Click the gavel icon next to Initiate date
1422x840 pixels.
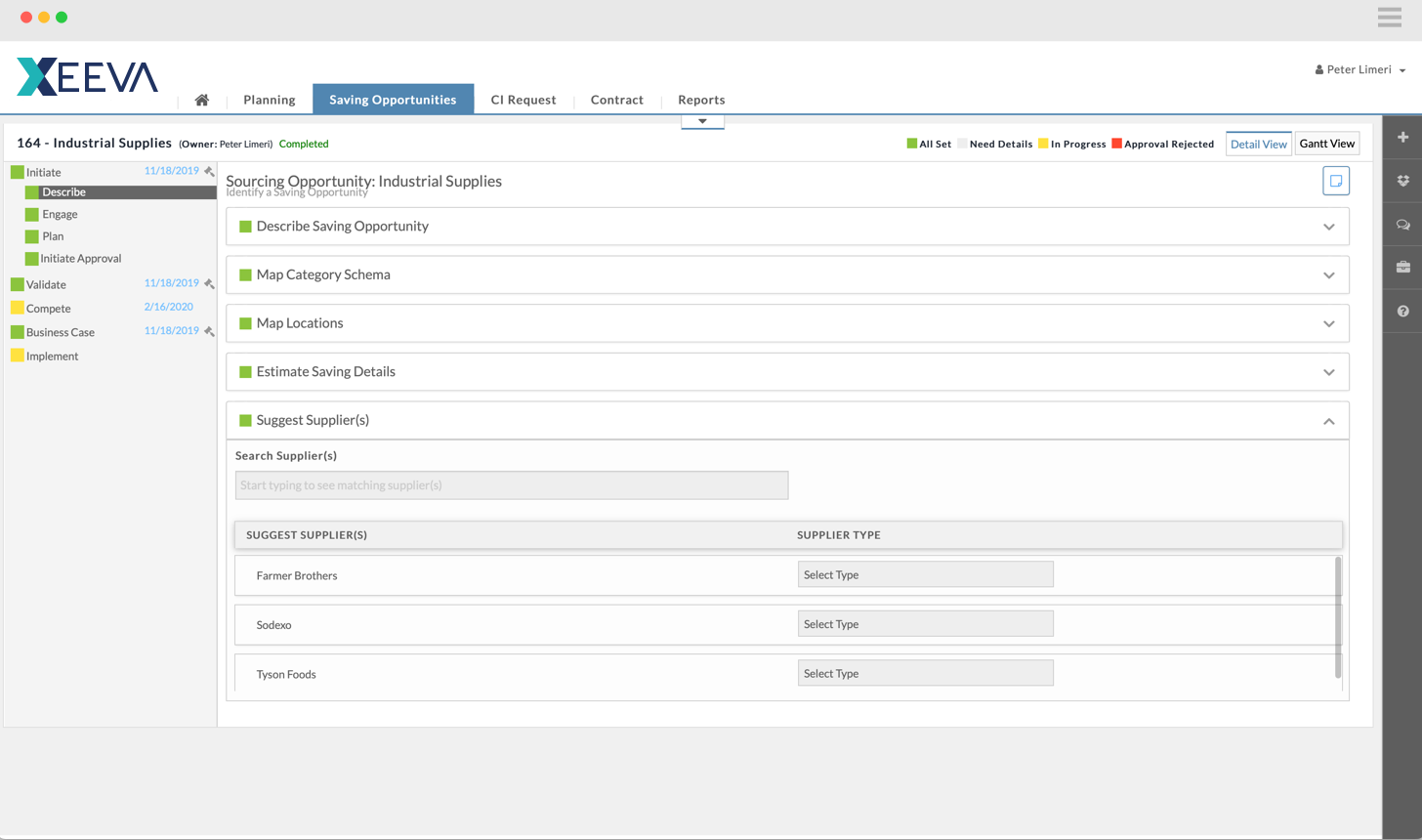coord(209,171)
